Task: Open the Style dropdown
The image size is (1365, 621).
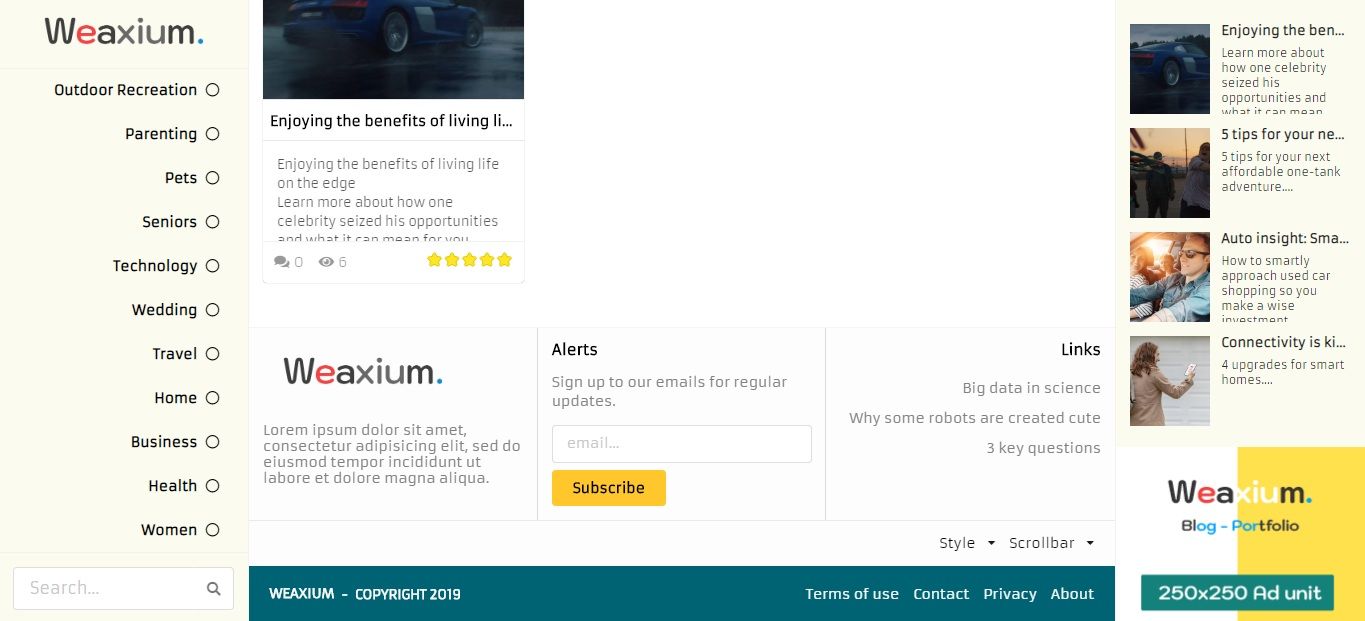Action: pyautogui.click(x=966, y=543)
